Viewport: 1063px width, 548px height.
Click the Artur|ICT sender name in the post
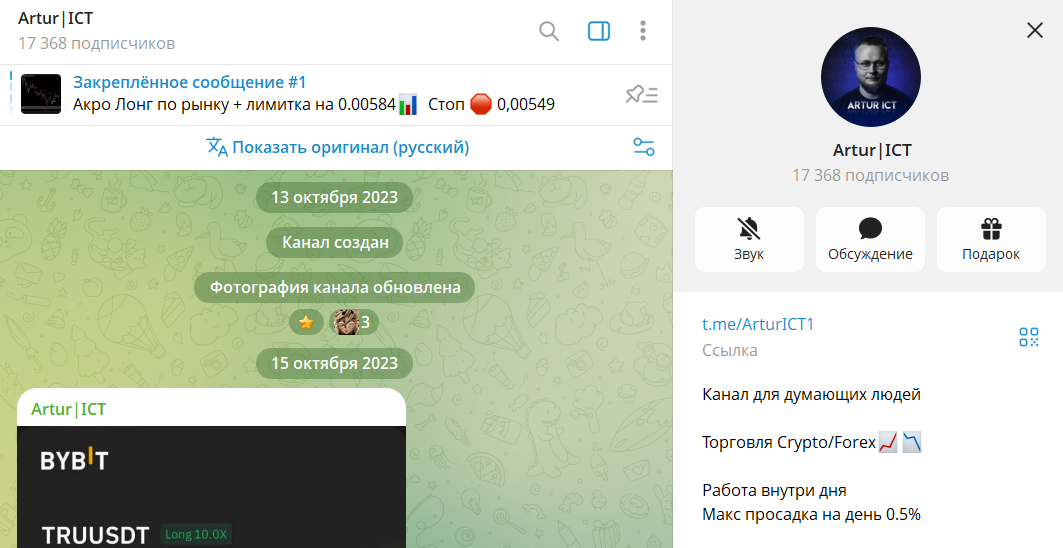(68, 409)
